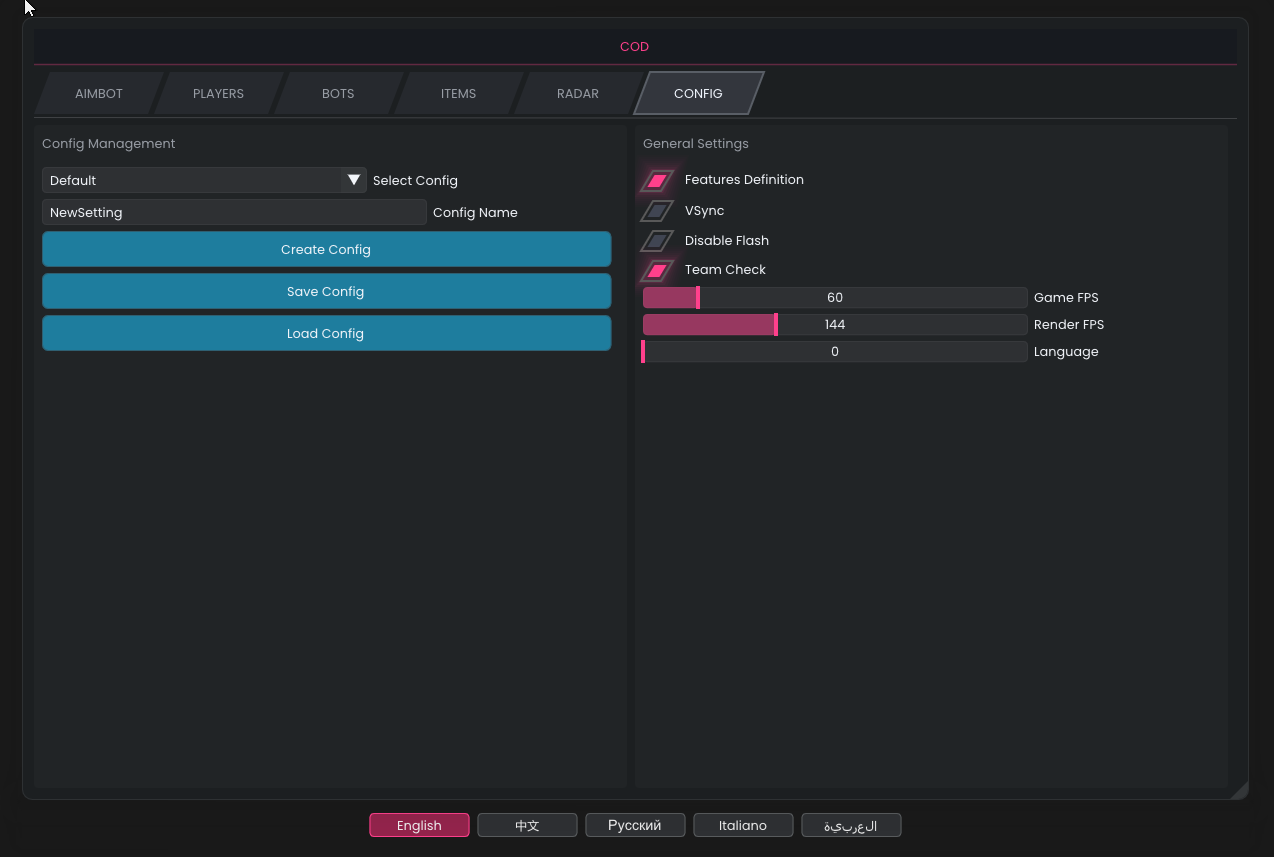This screenshot has height=857, width=1274.
Task: Click the window resize grip corner
Action: 1240,791
